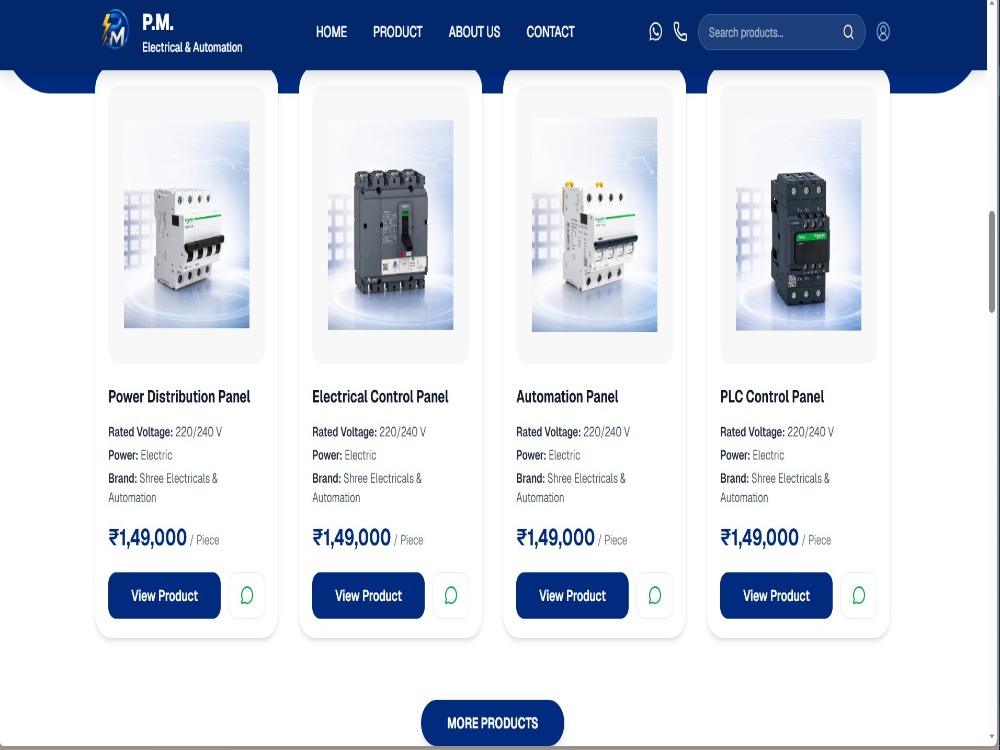1000x750 pixels.
Task: Click the ₹1,49,000 price on PLC Control Panel
Action: point(759,538)
